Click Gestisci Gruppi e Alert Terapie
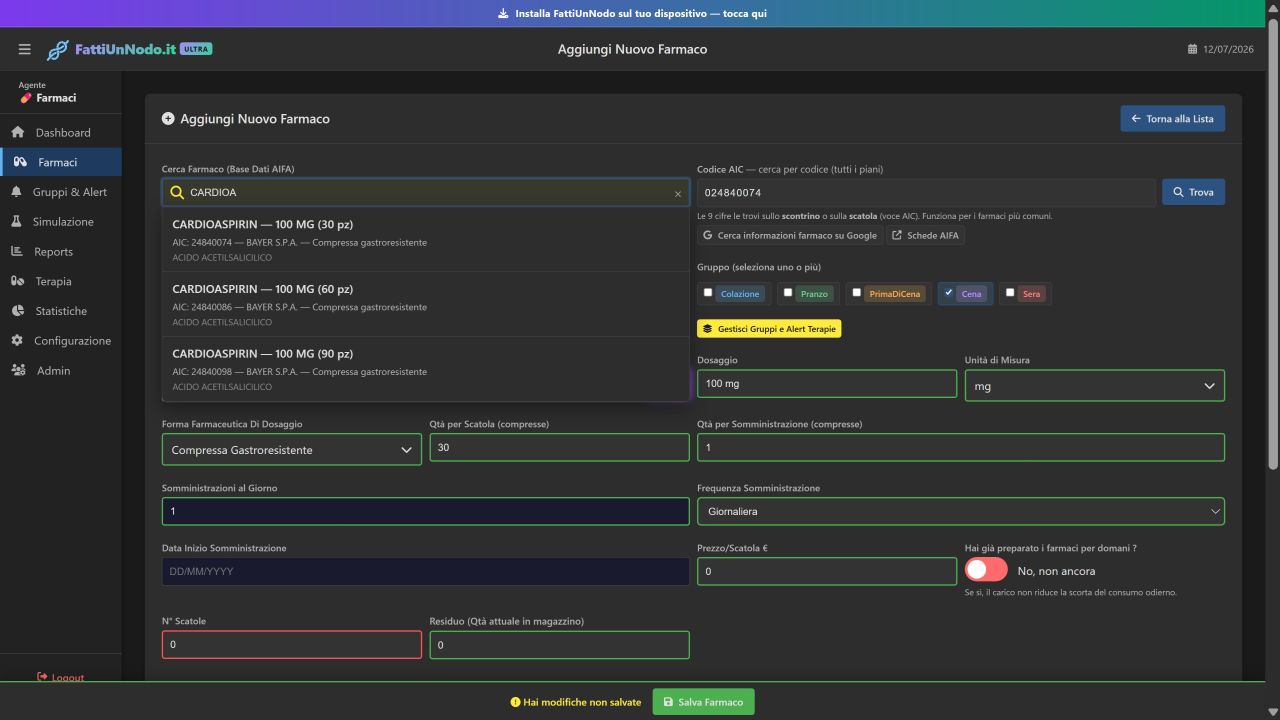This screenshot has width=1280, height=720. click(x=769, y=328)
